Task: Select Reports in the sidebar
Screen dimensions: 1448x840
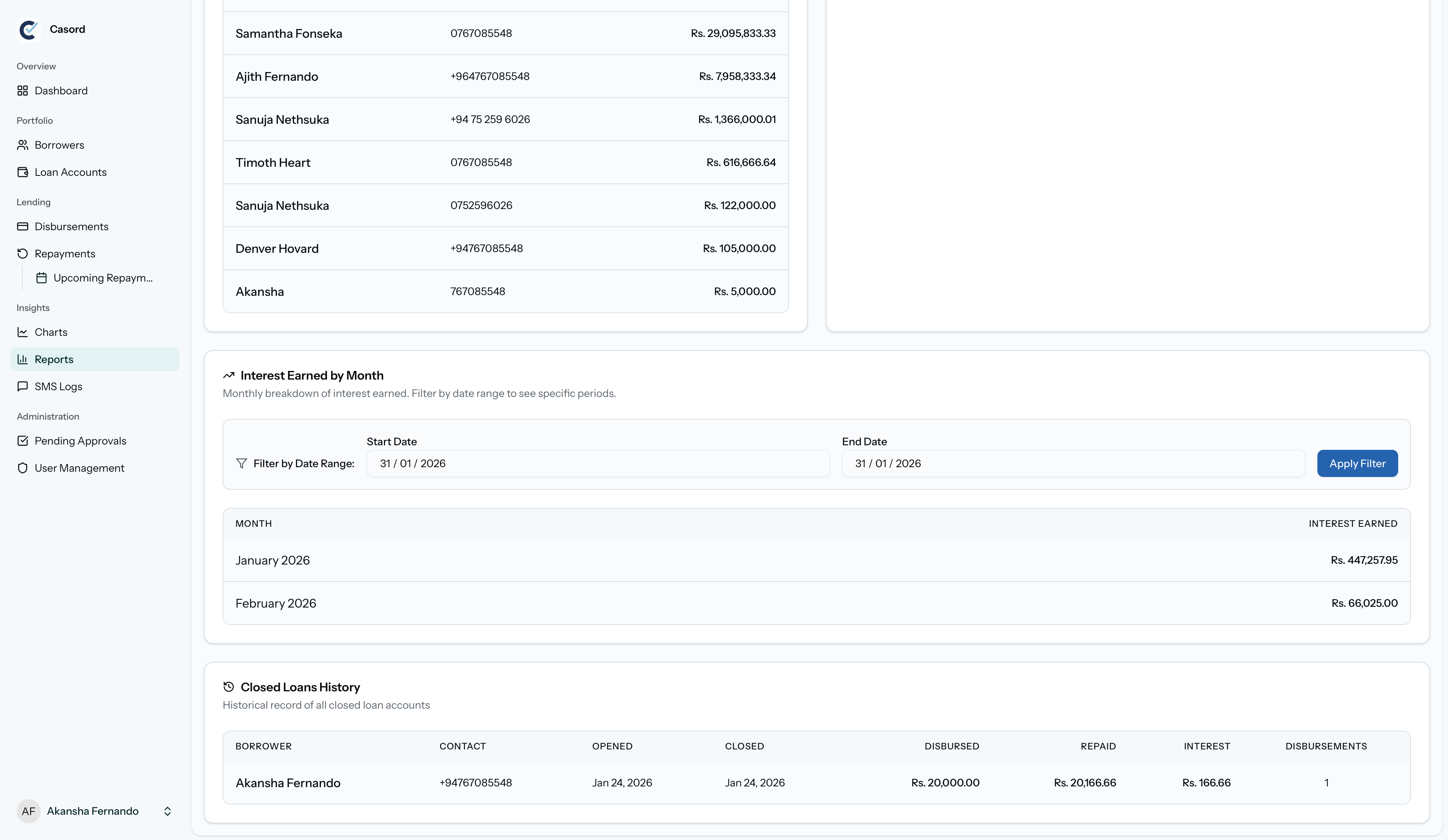Action: [54, 359]
